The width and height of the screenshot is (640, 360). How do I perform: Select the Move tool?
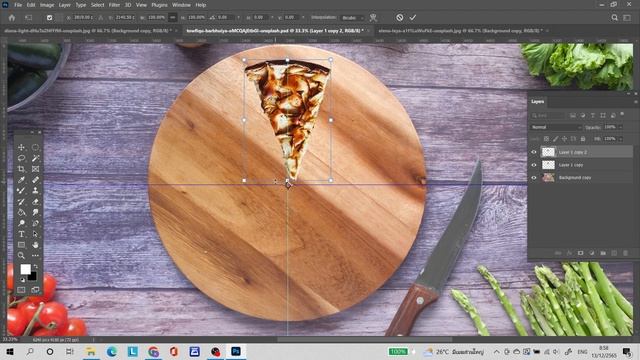pos(21,147)
